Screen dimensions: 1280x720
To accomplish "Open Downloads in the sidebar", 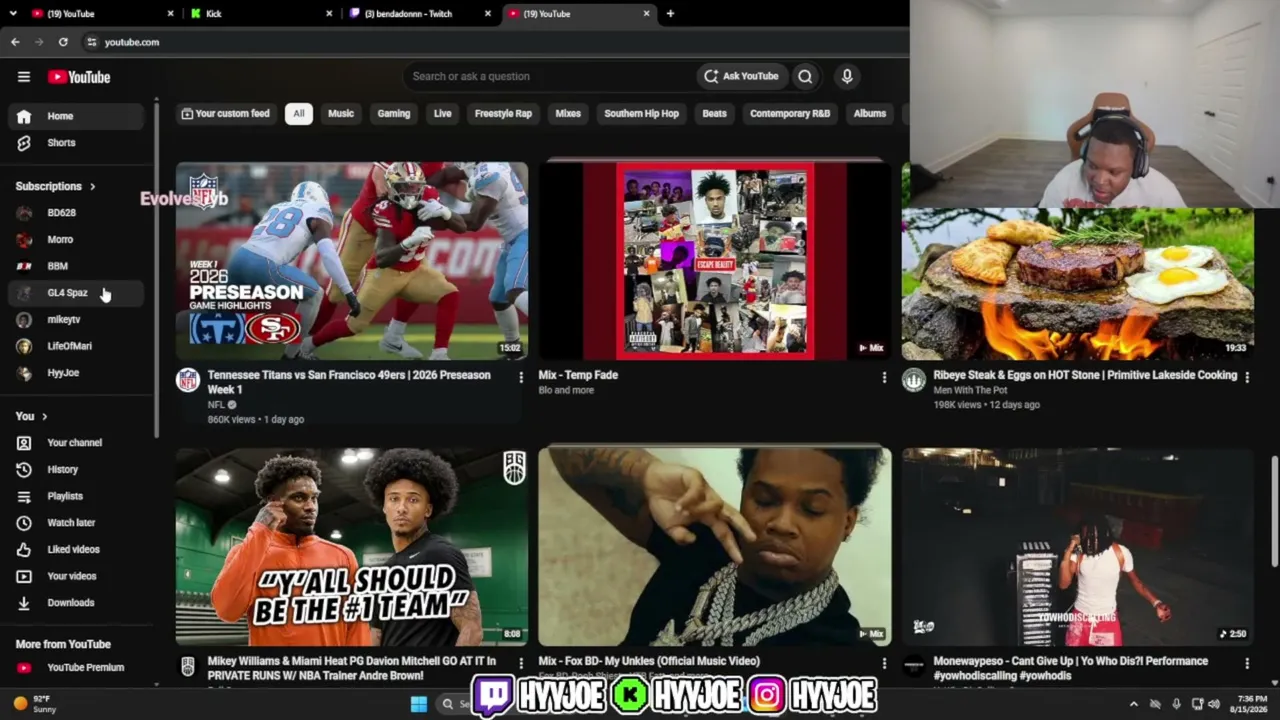I will coord(76,603).
